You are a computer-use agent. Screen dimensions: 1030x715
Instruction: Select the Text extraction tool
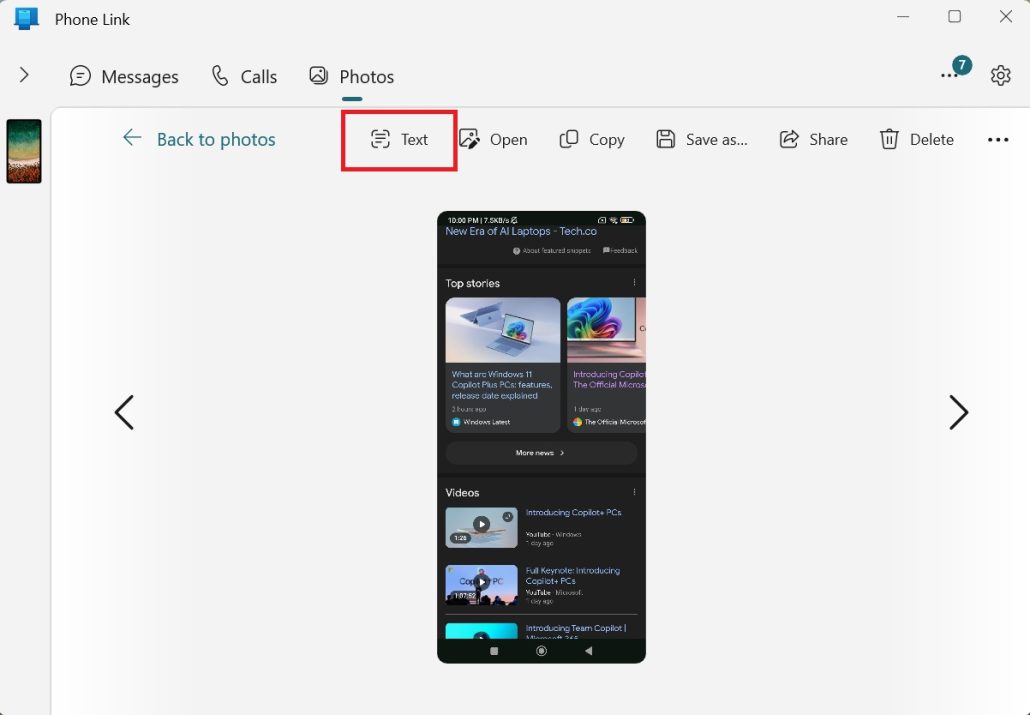tap(398, 139)
